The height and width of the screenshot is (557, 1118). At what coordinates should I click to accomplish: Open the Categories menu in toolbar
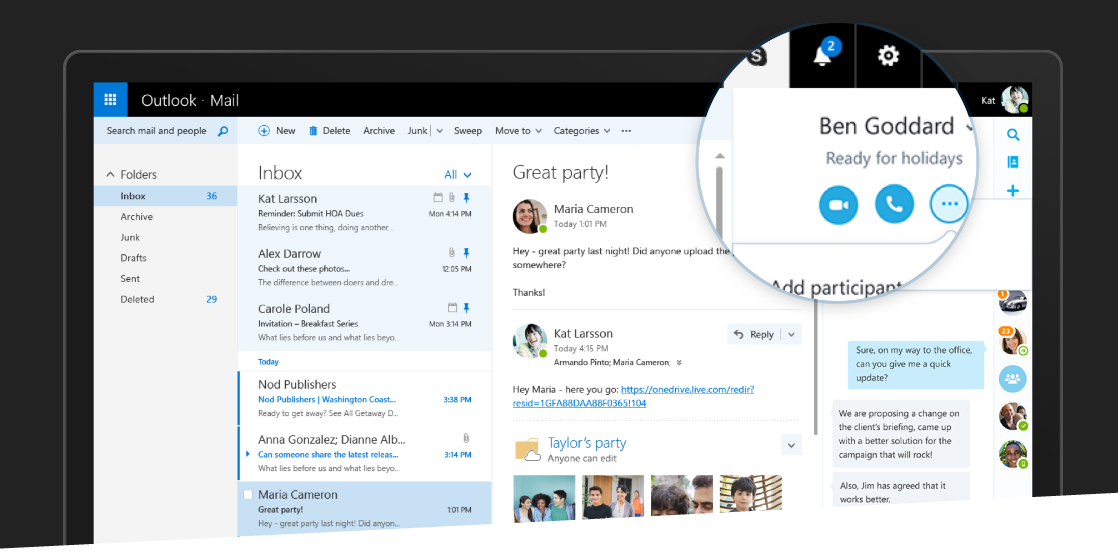tap(582, 131)
